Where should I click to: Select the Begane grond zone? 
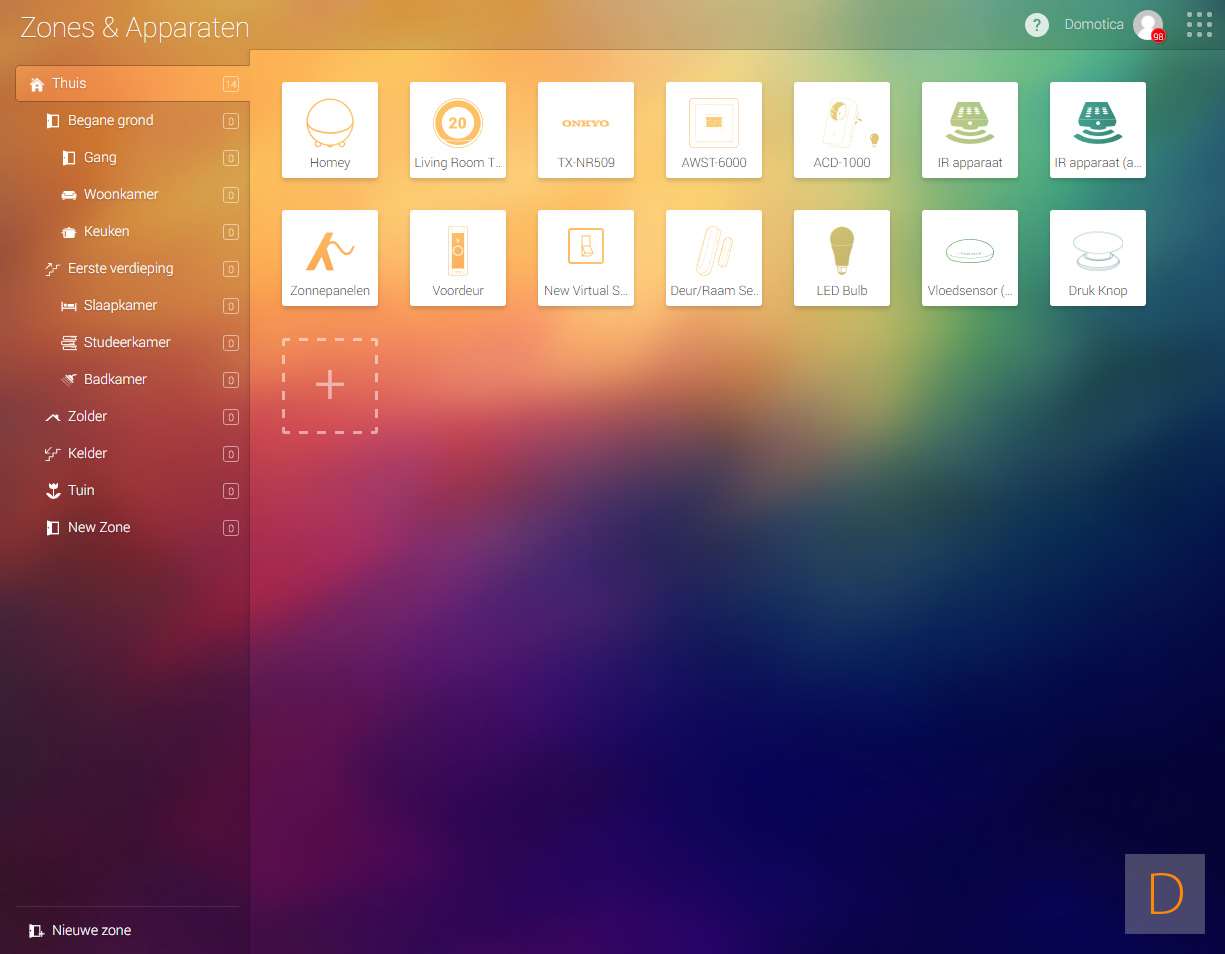click(110, 121)
